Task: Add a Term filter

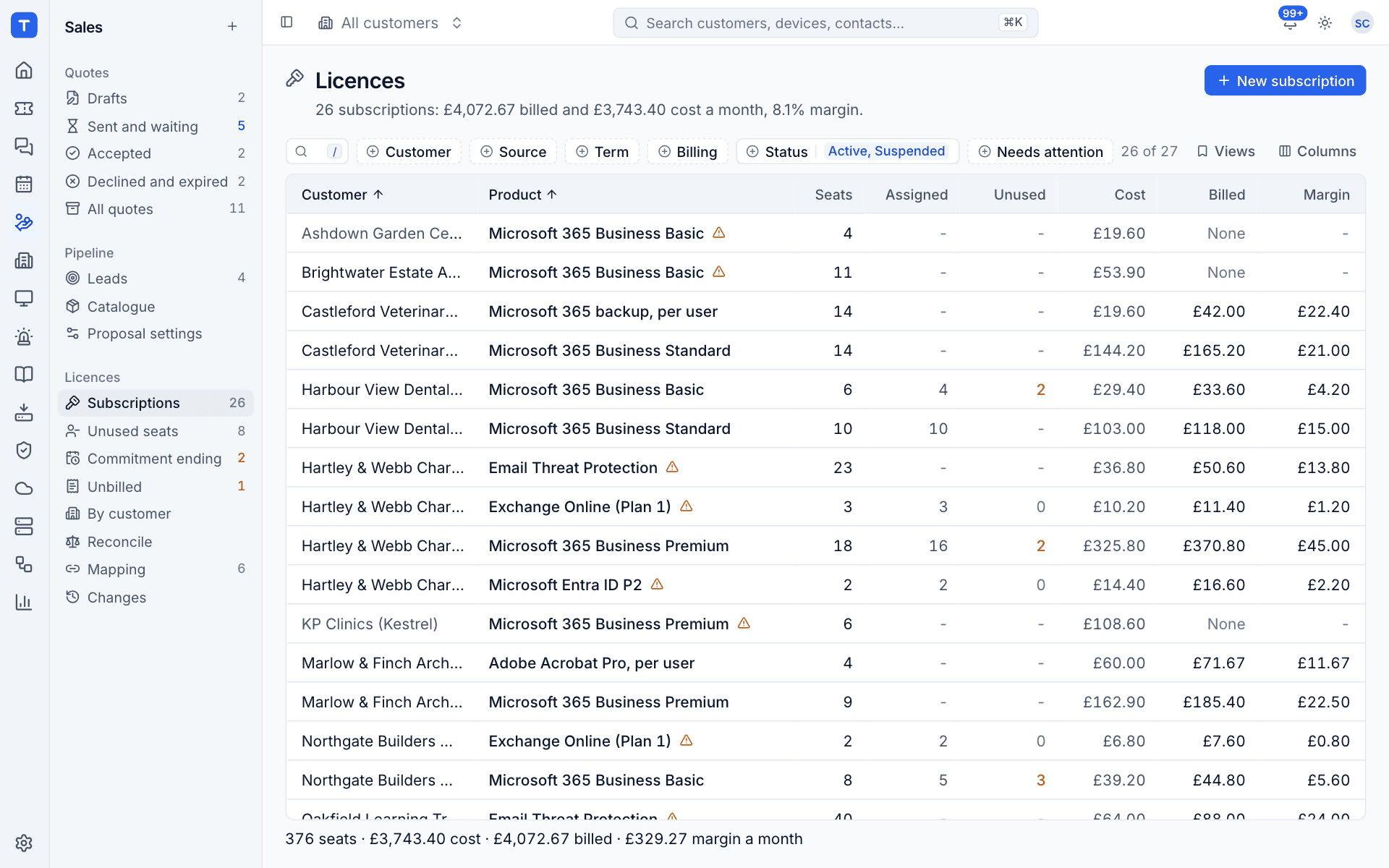Action: tap(602, 151)
